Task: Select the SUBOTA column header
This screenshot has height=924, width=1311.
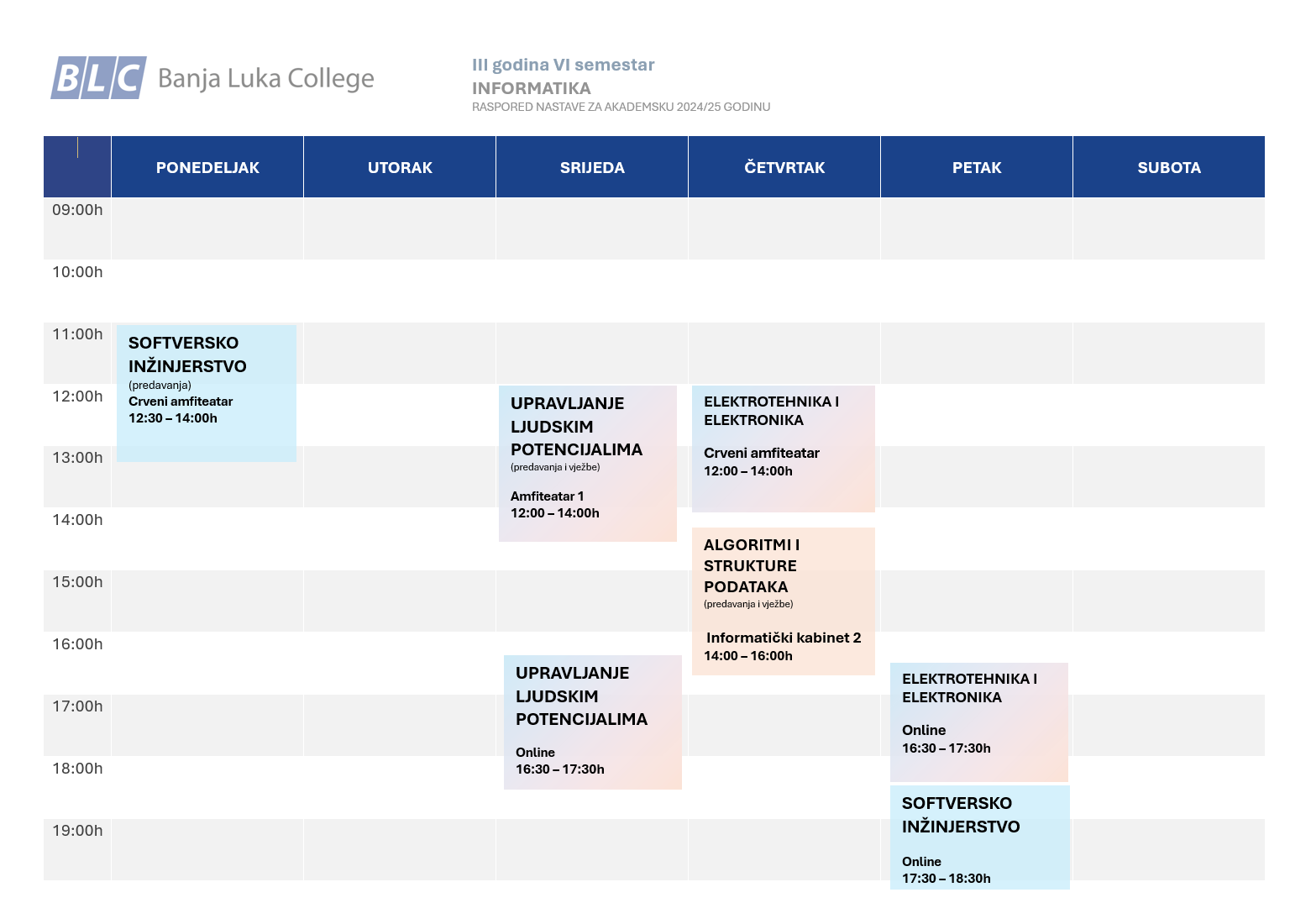Action: 1169,167
